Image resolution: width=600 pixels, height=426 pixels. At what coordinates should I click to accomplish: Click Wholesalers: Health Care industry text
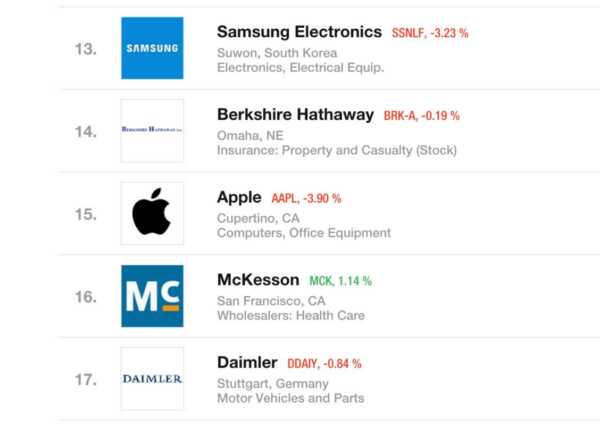(291, 316)
